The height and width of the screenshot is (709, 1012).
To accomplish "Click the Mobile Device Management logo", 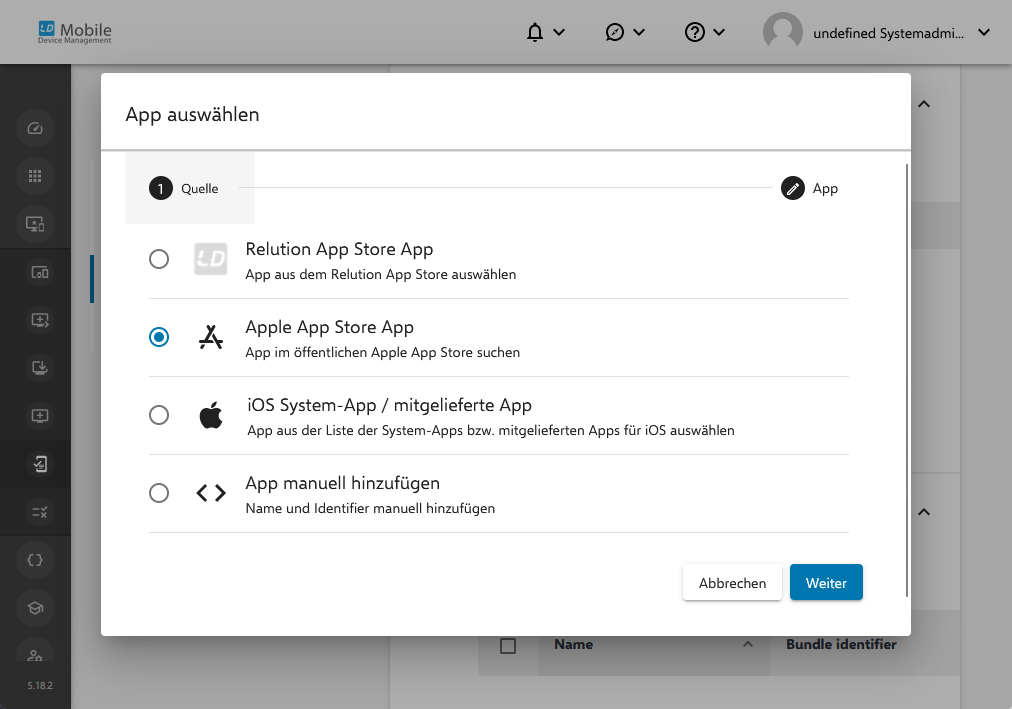I will click(x=75, y=33).
